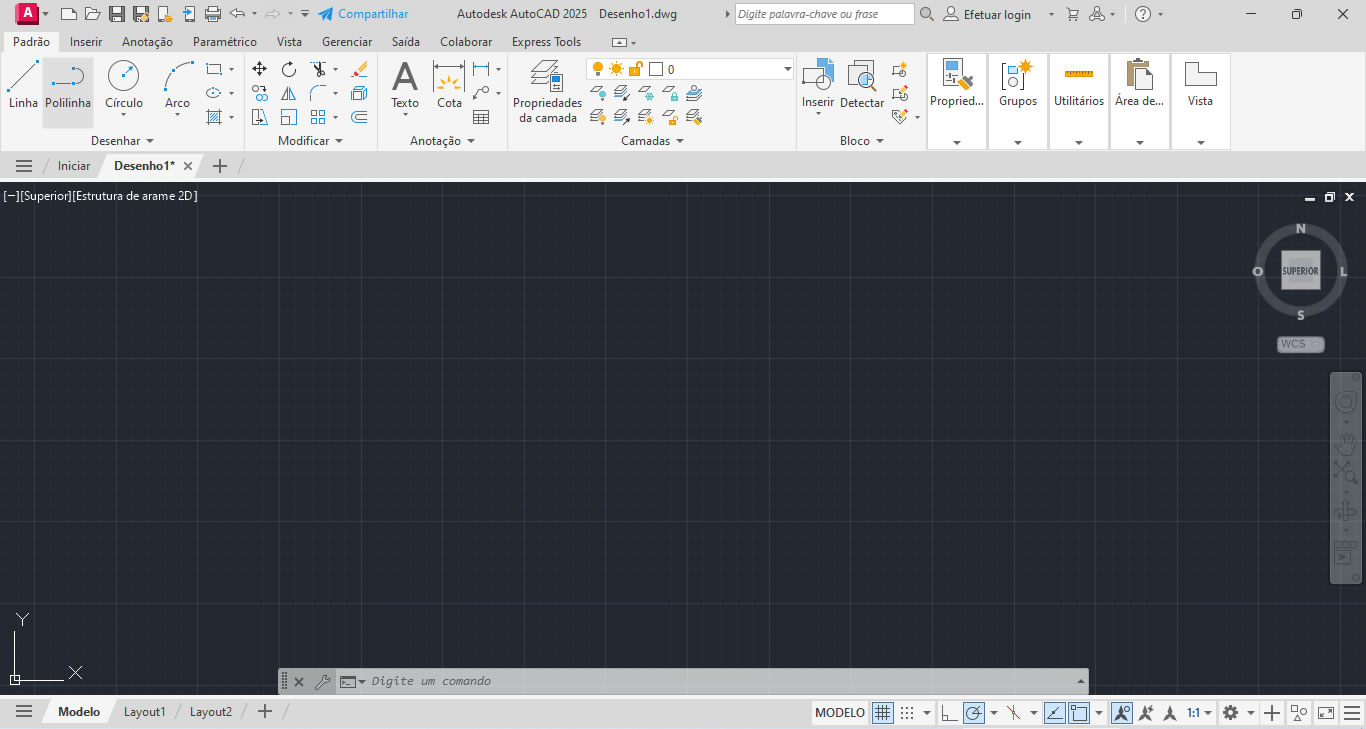1366x729 pixels.
Task: Expand the Modificar panel
Action: tap(310, 141)
